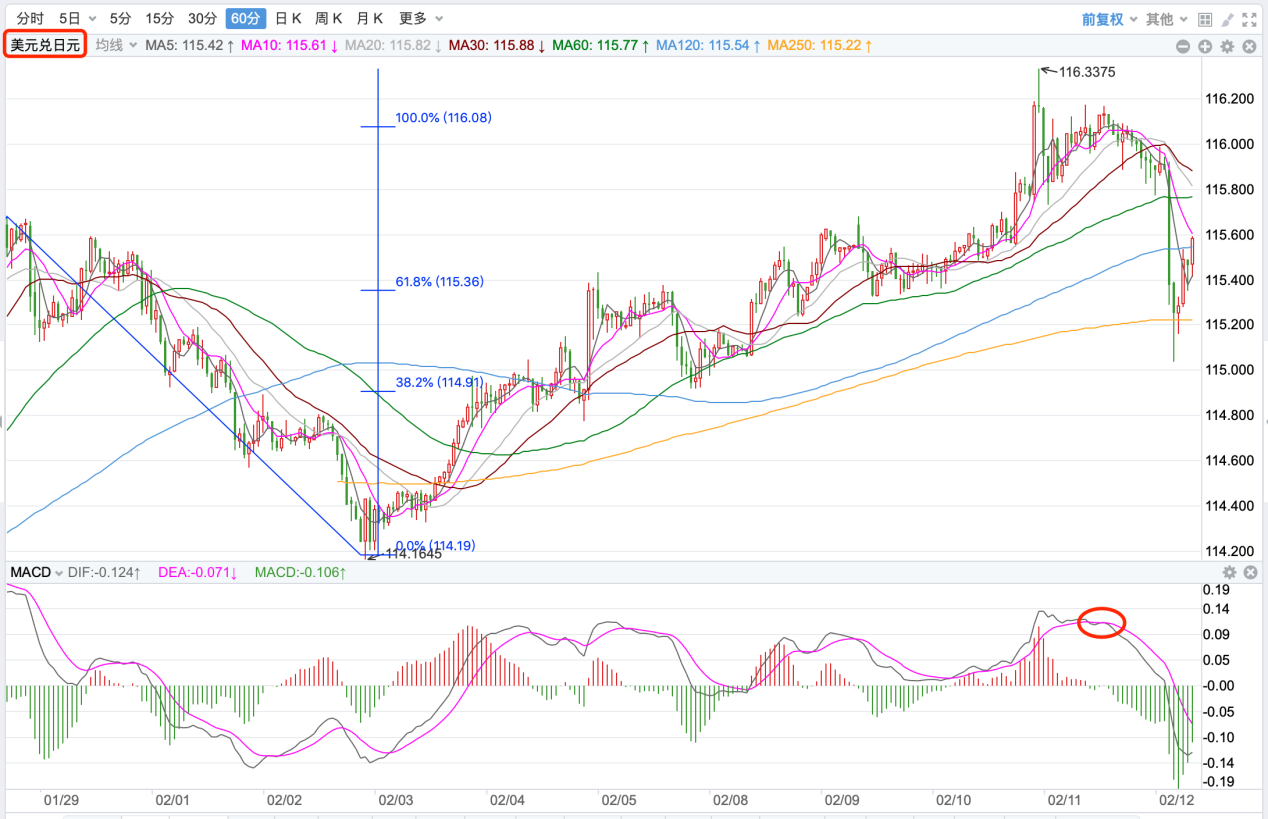This screenshot has width=1268, height=819.
Task: Click the minus icon in the main chart header
Action: (1183, 46)
